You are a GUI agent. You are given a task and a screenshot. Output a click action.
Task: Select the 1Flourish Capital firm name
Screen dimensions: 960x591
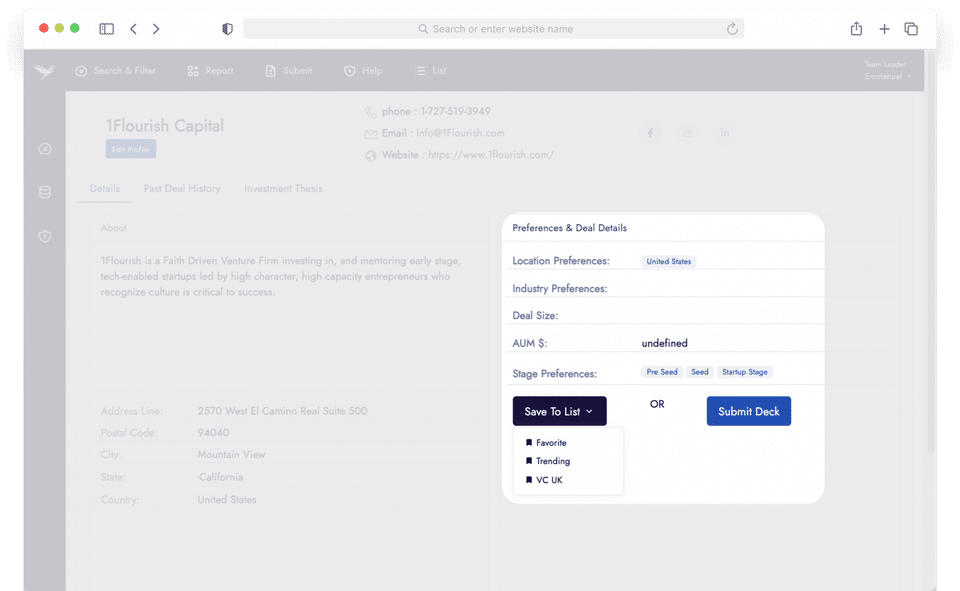pyautogui.click(x=165, y=126)
